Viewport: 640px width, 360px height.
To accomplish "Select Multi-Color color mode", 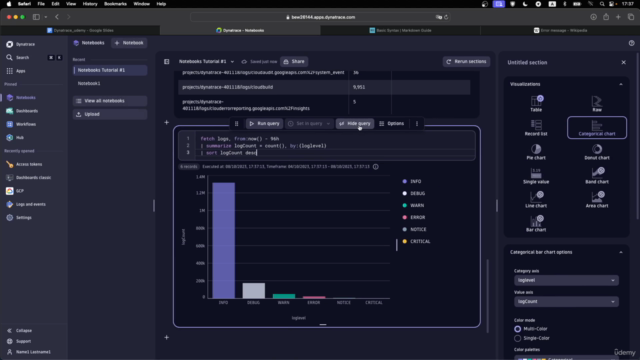I will [x=518, y=329].
